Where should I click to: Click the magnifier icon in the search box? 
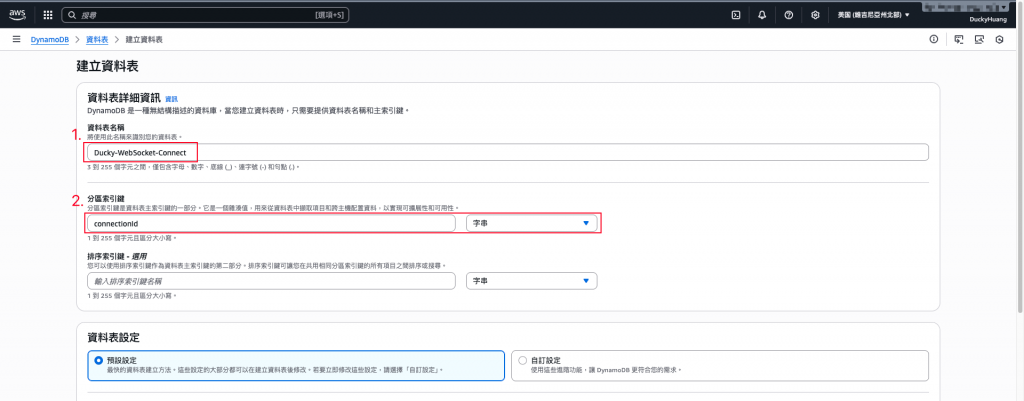coord(72,14)
